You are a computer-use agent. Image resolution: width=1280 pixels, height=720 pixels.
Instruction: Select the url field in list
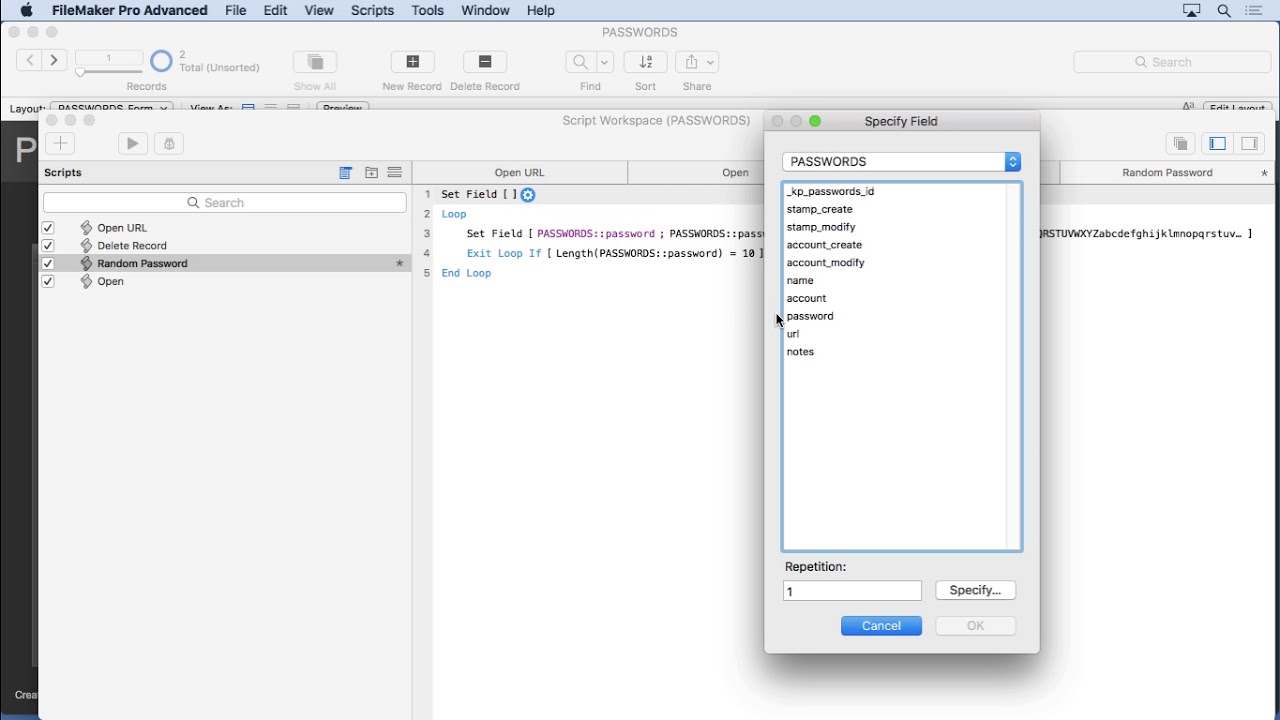tap(895, 335)
